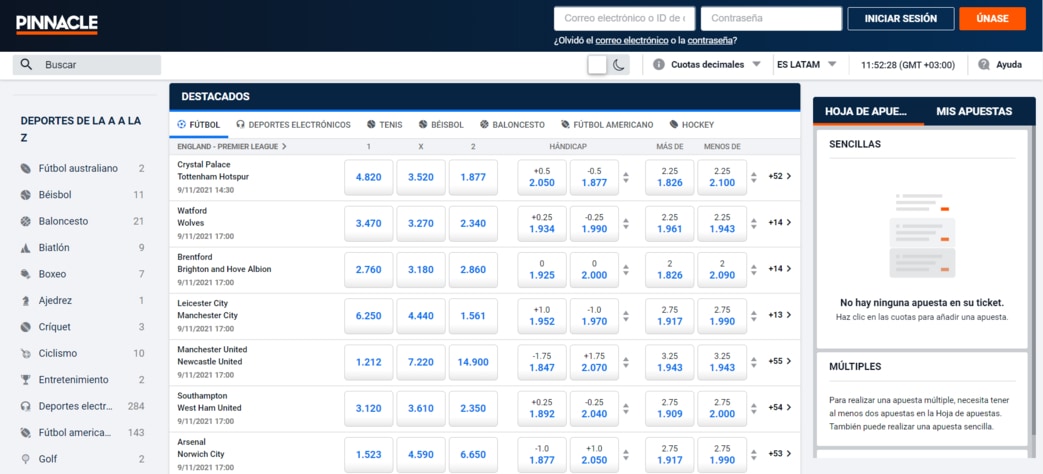Open Brentford vs Brighton and Hove Albion match
Screen dimensions: 1043x474
[224, 263]
